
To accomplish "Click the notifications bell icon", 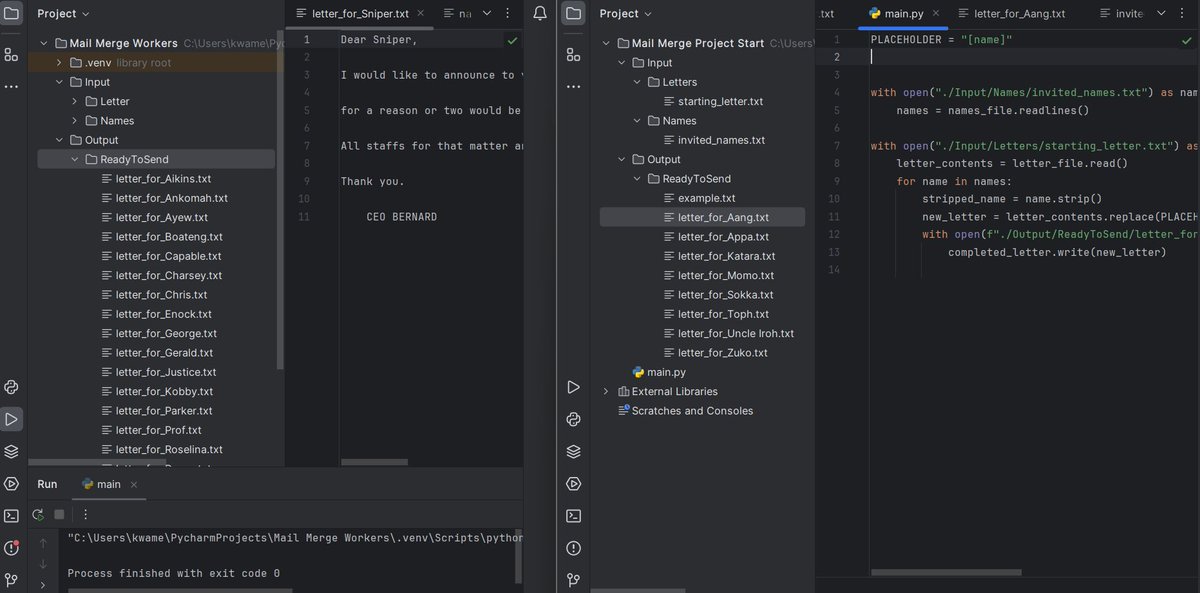I will [x=540, y=13].
